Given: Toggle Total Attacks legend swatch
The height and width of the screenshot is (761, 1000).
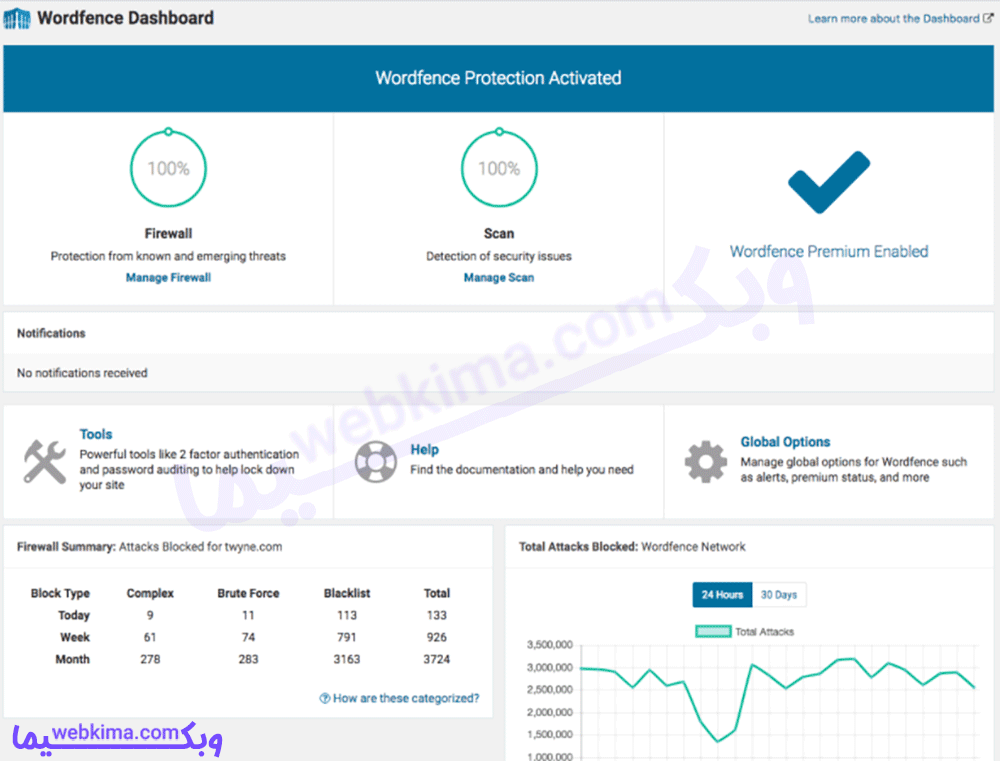Looking at the screenshot, I should click(713, 632).
